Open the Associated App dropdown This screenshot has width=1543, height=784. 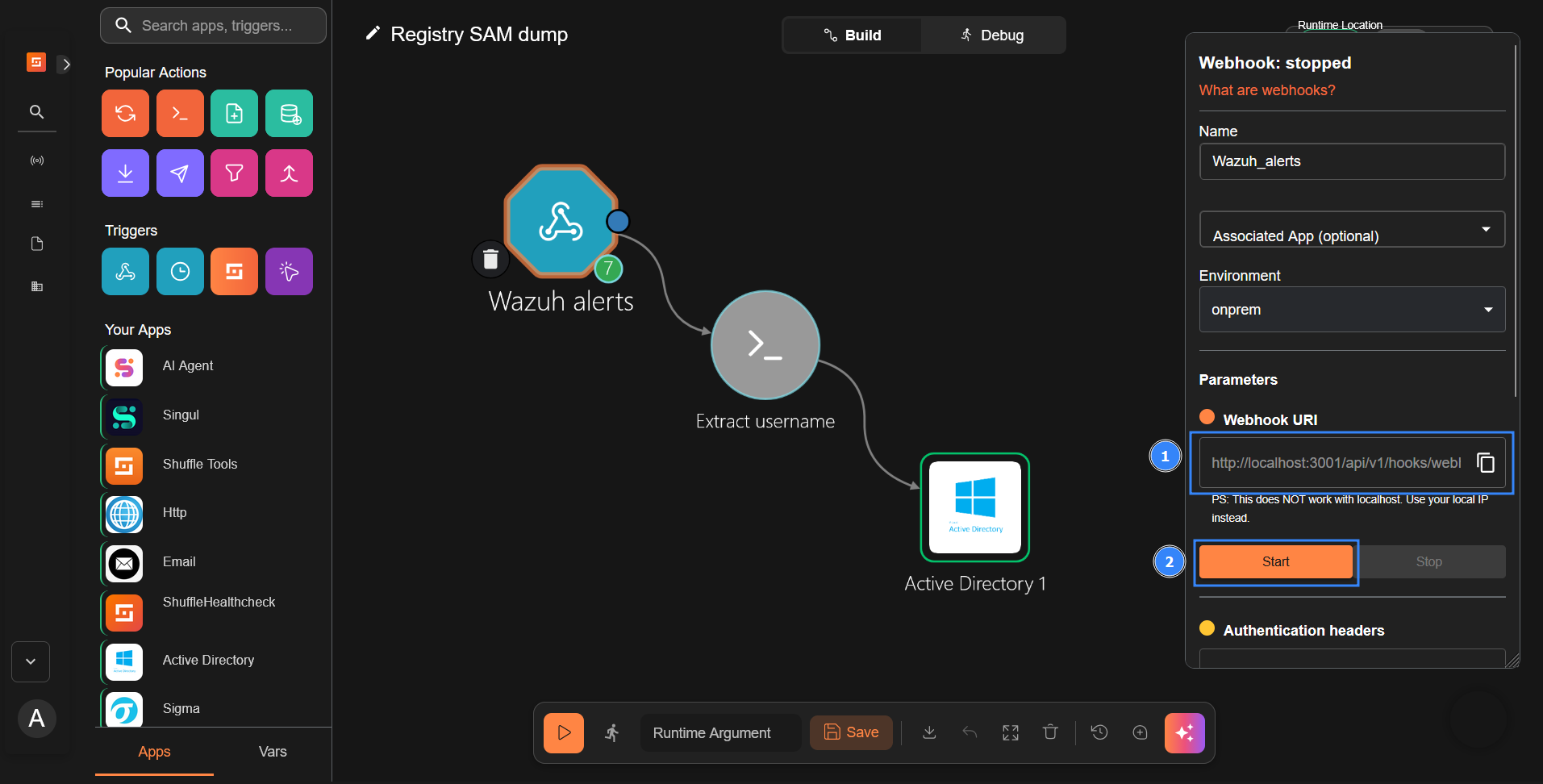point(1353,229)
